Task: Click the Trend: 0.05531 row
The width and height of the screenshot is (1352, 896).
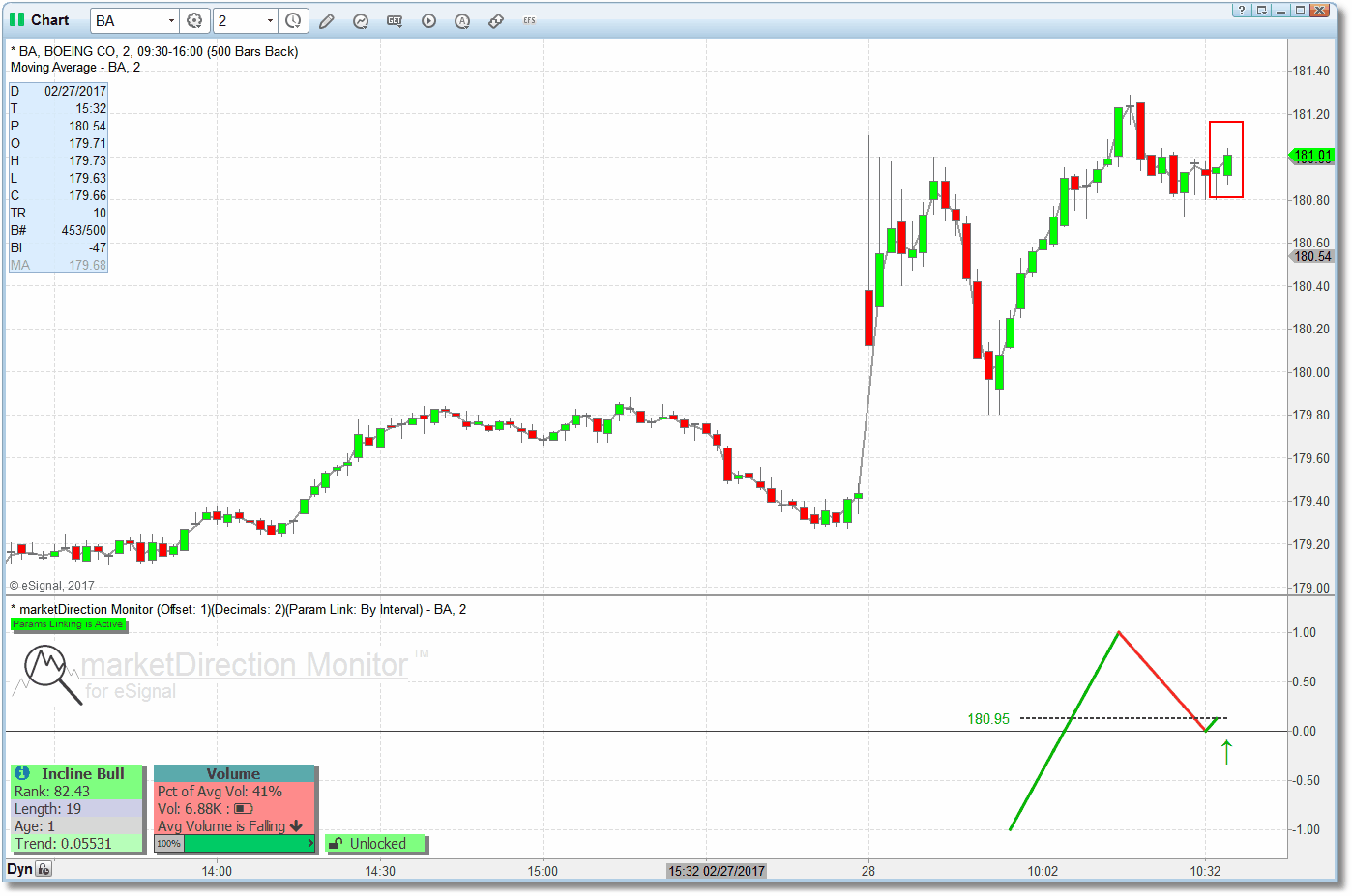Action: point(77,844)
